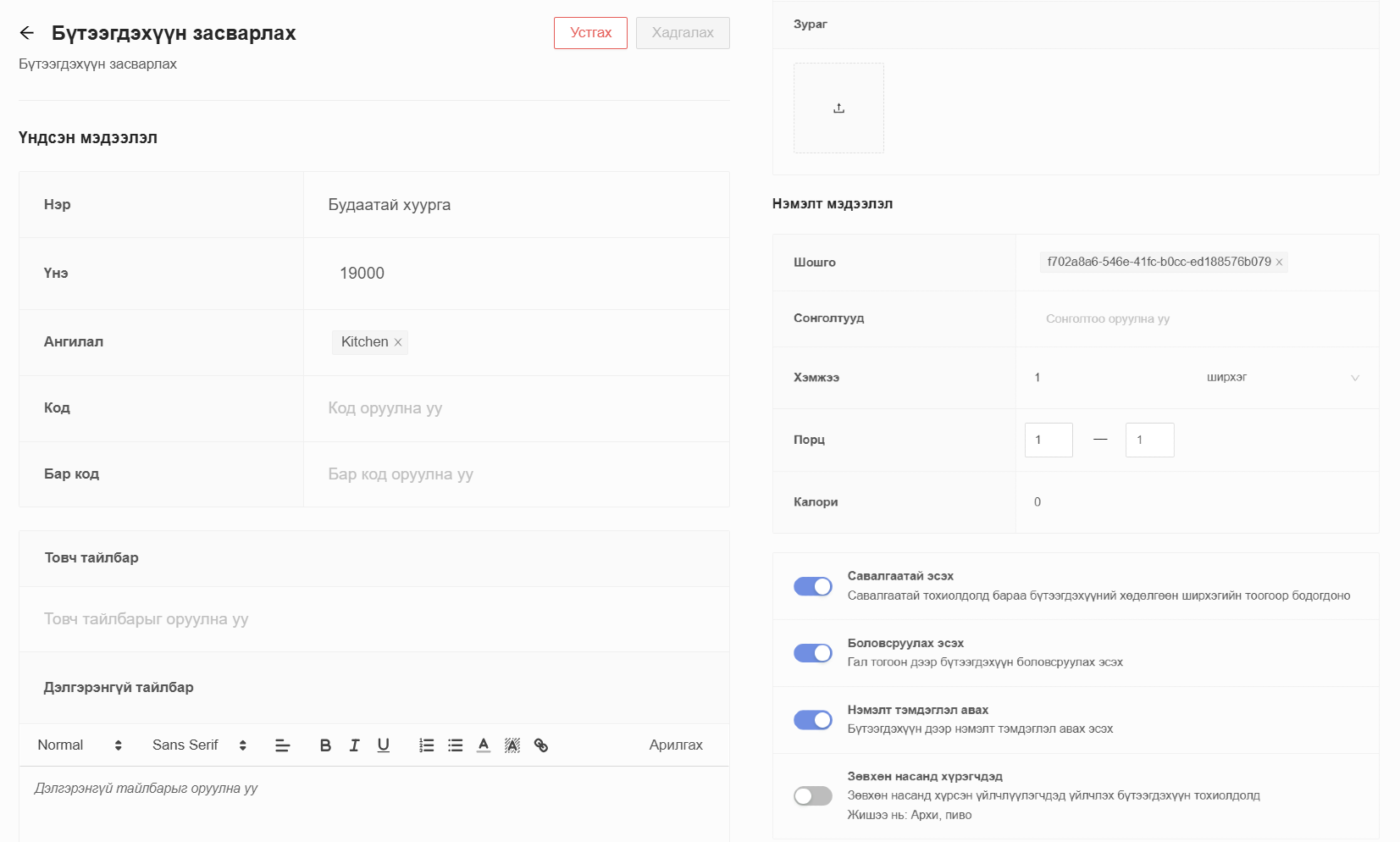Viewport: 1400px width, 842px height.
Task: Enable Зөвхөн насанд хүрэгчдэд toggle
Action: tap(812, 796)
